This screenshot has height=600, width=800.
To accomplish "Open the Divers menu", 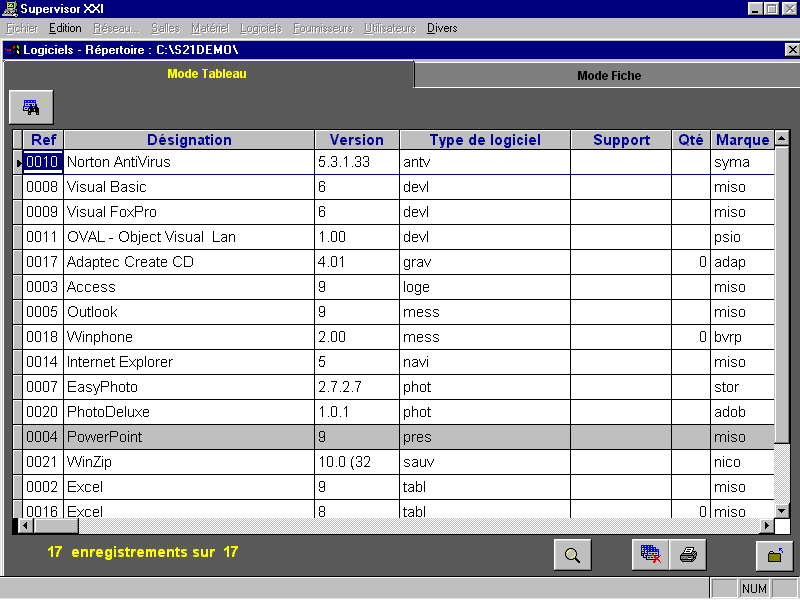I will [442, 29].
